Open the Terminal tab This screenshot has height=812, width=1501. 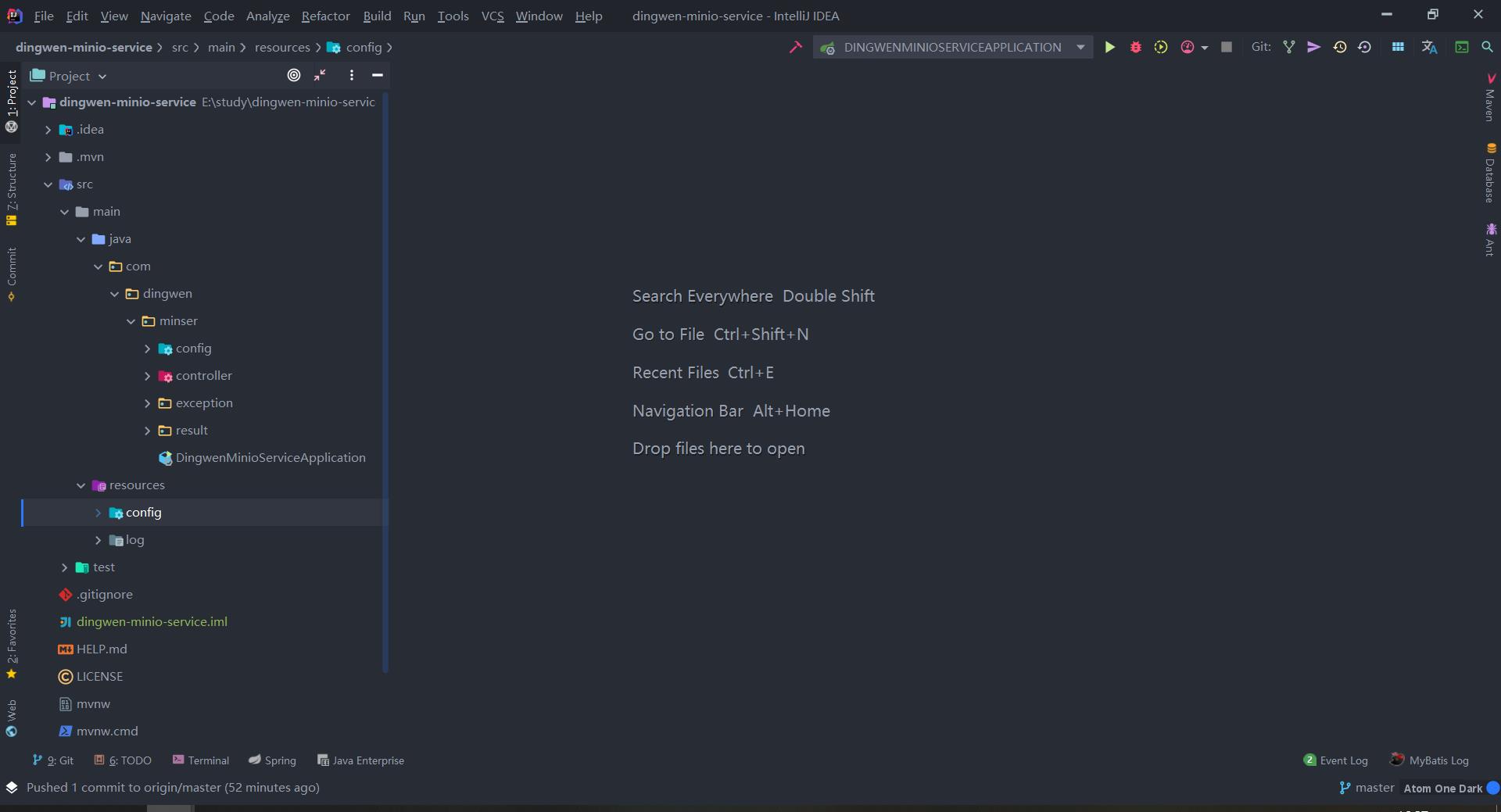click(201, 760)
